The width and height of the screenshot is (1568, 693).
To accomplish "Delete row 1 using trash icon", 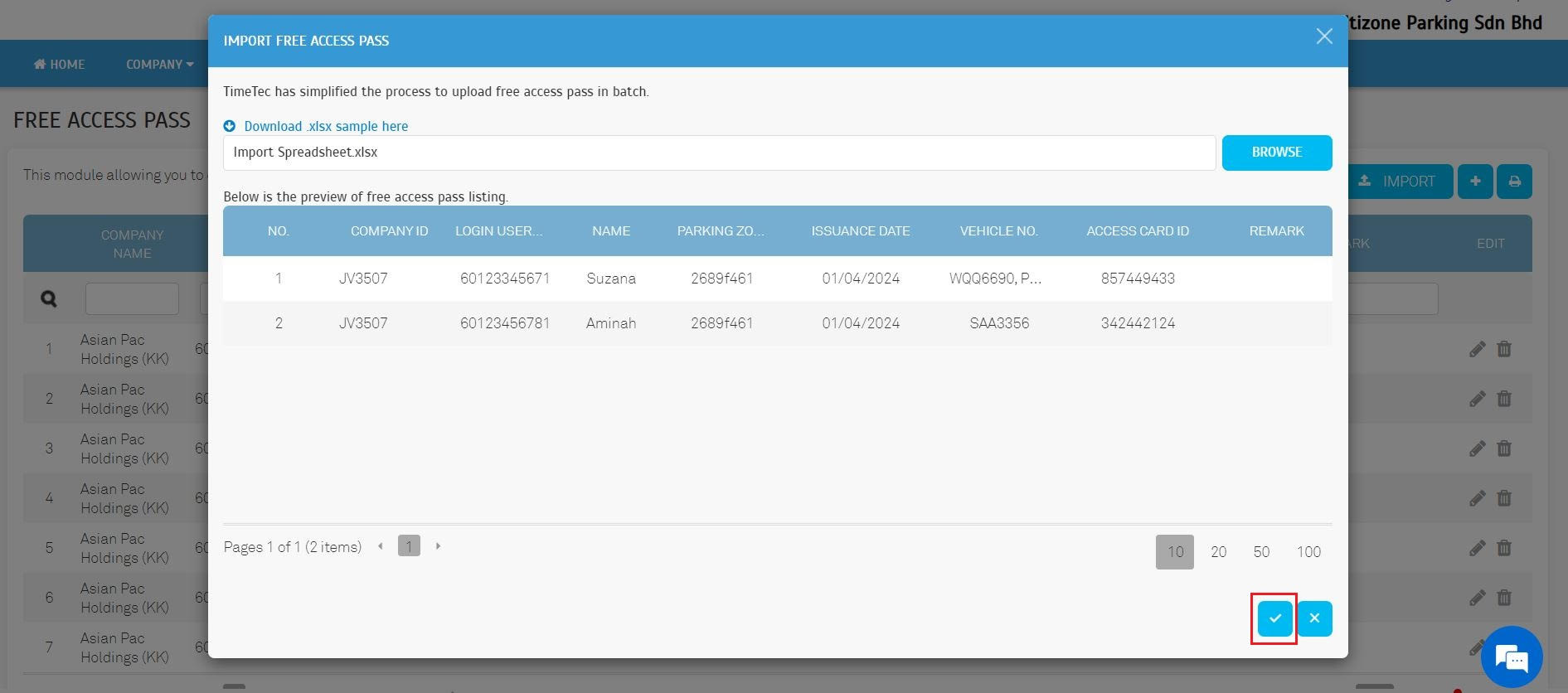I will (x=1503, y=349).
